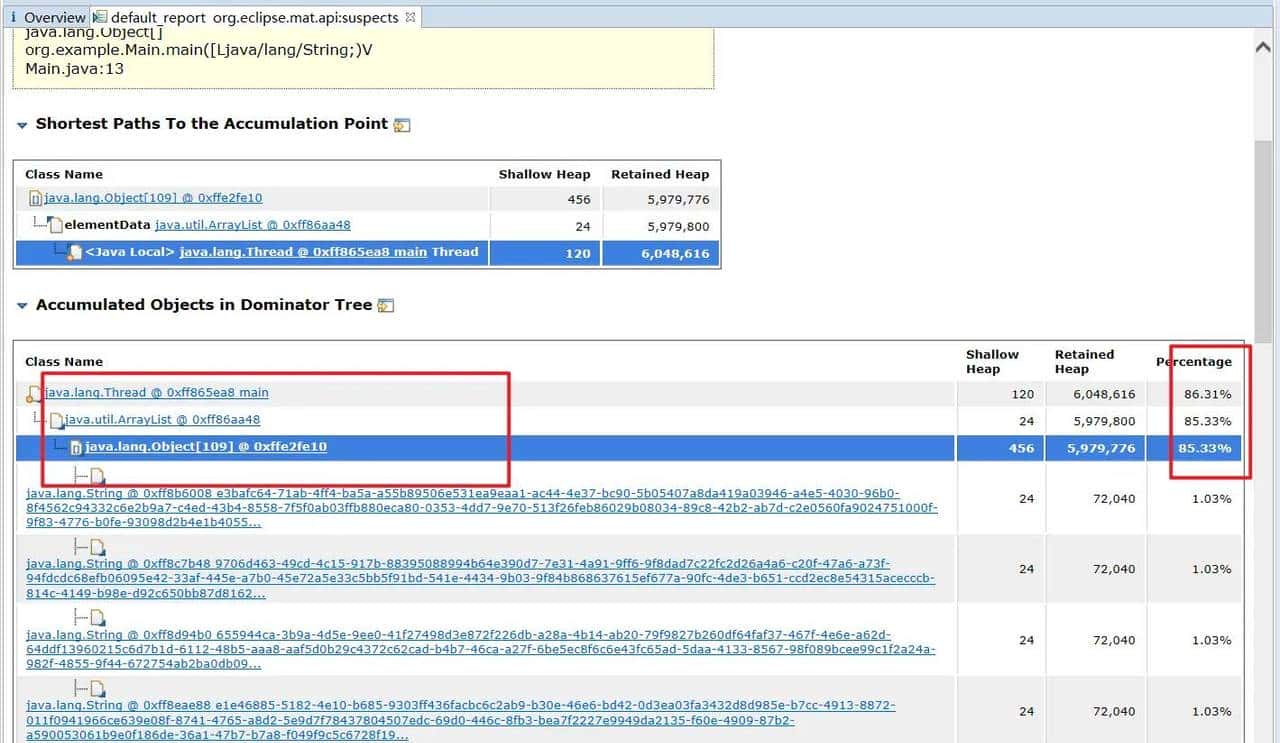1280x743 pixels.
Task: Click the thread icon before java.lang.Thread in Dominator Tree
Action: pyautogui.click(x=34, y=394)
